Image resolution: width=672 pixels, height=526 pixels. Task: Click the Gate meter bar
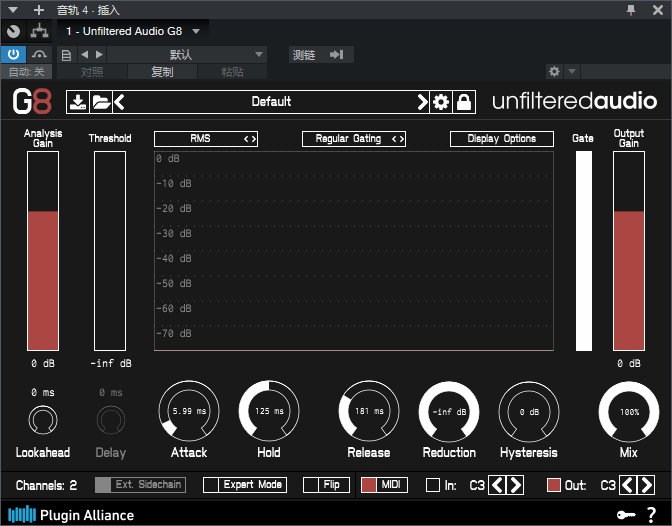tap(584, 251)
